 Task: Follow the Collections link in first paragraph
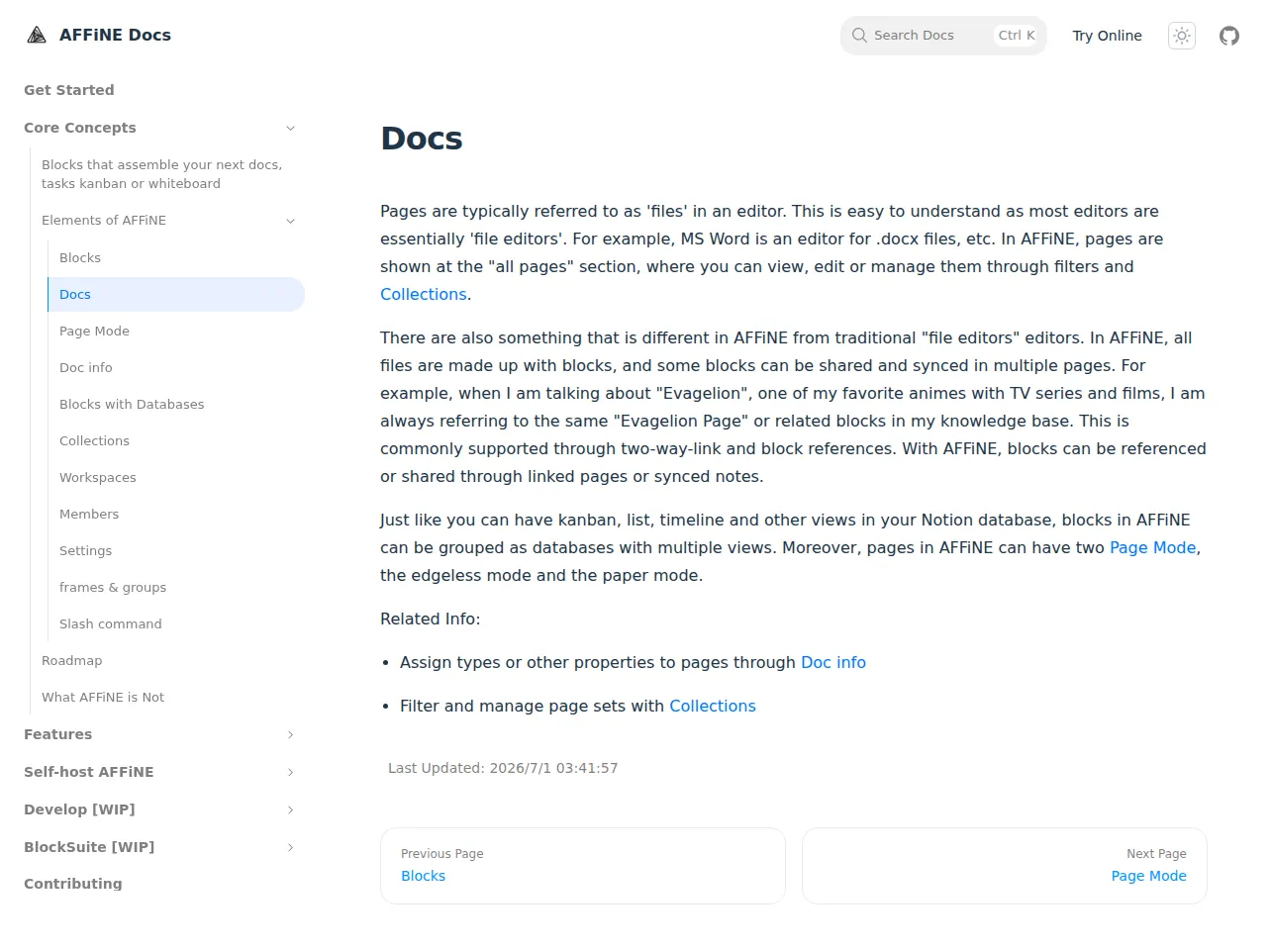(x=424, y=294)
